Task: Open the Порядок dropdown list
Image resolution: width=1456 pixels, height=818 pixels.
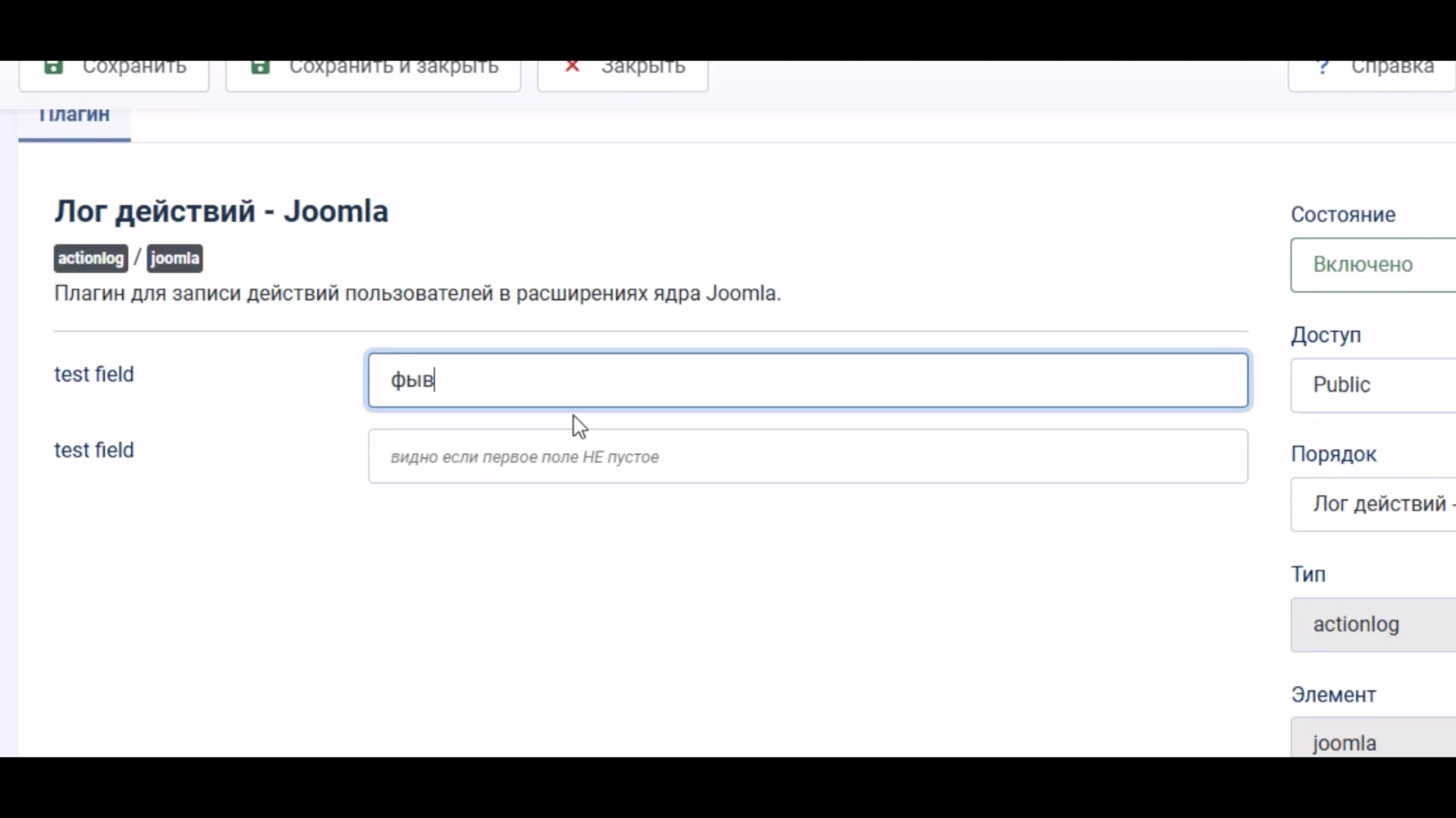Action: [x=1373, y=504]
